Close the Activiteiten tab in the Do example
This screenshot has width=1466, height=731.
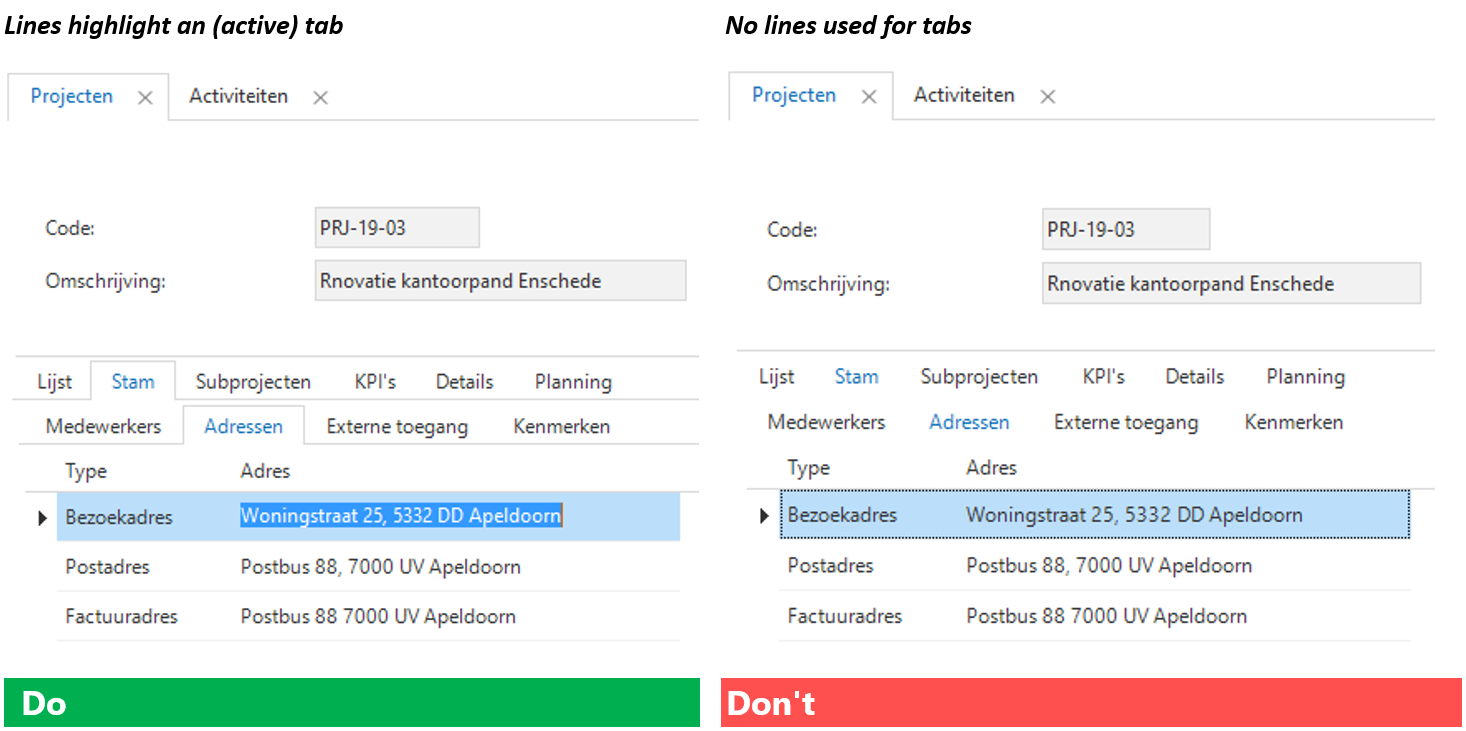point(320,98)
